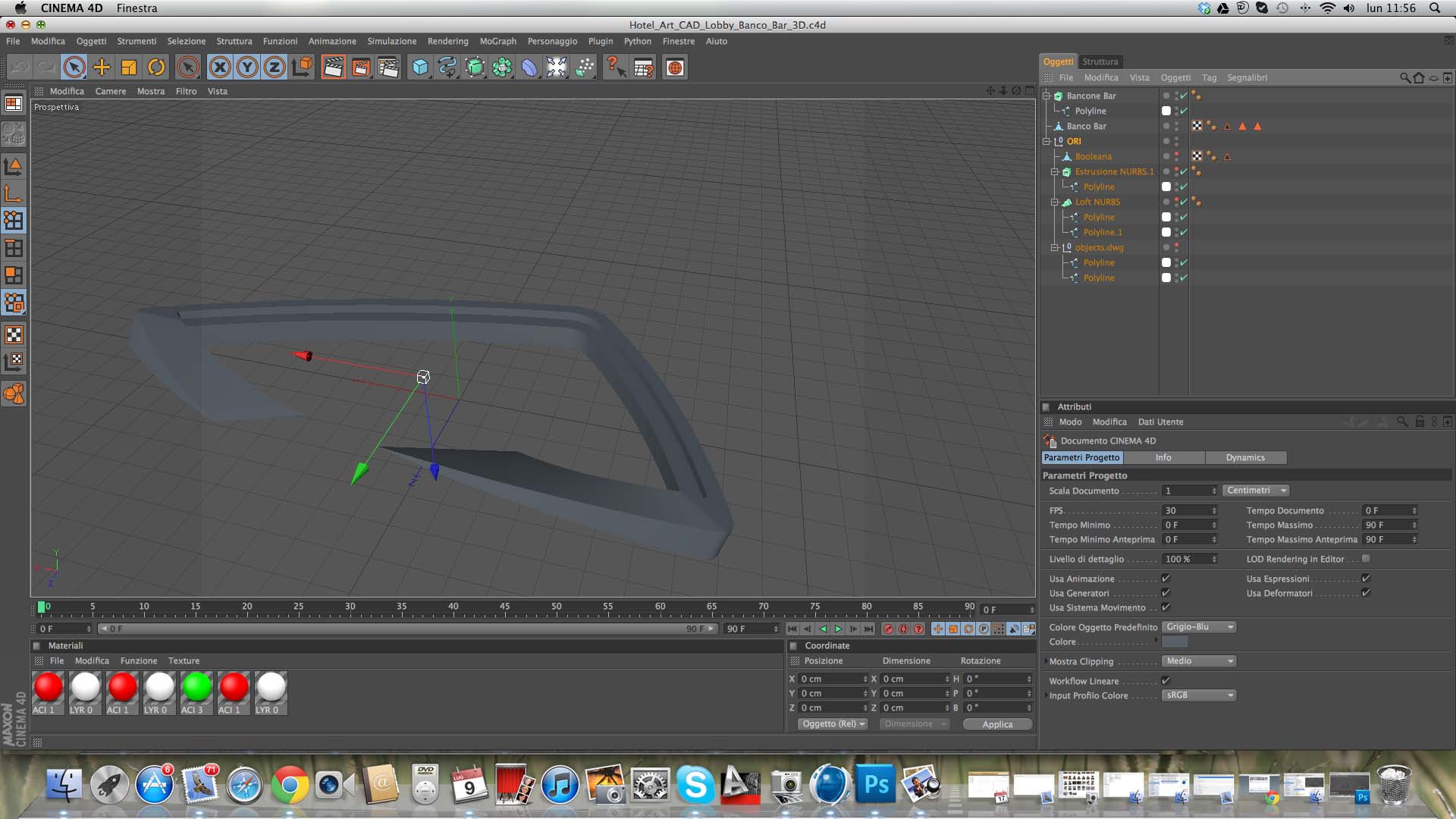1456x819 pixels.
Task: Select the Move tool in toolbar
Action: point(102,67)
